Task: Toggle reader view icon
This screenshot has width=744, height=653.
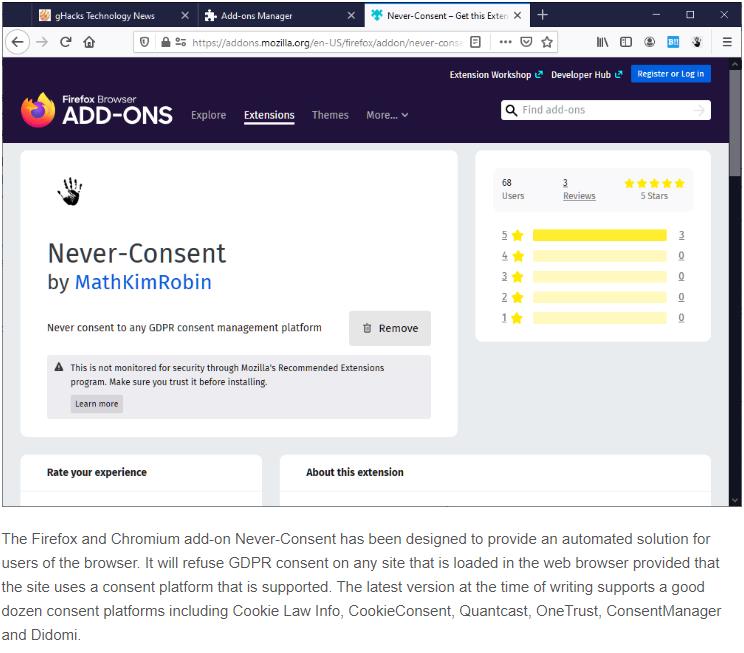Action: pyautogui.click(x=475, y=42)
